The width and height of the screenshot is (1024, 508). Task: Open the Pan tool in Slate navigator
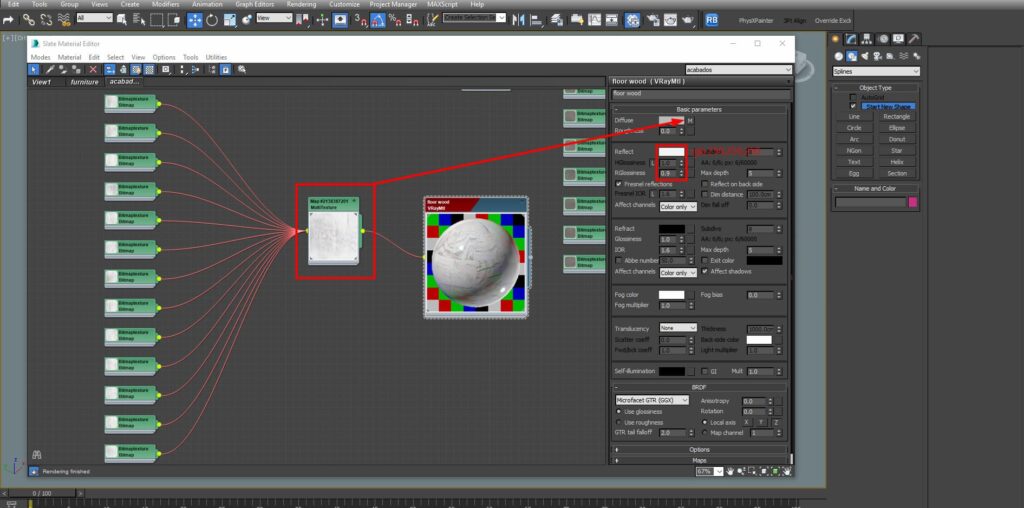tap(730, 471)
